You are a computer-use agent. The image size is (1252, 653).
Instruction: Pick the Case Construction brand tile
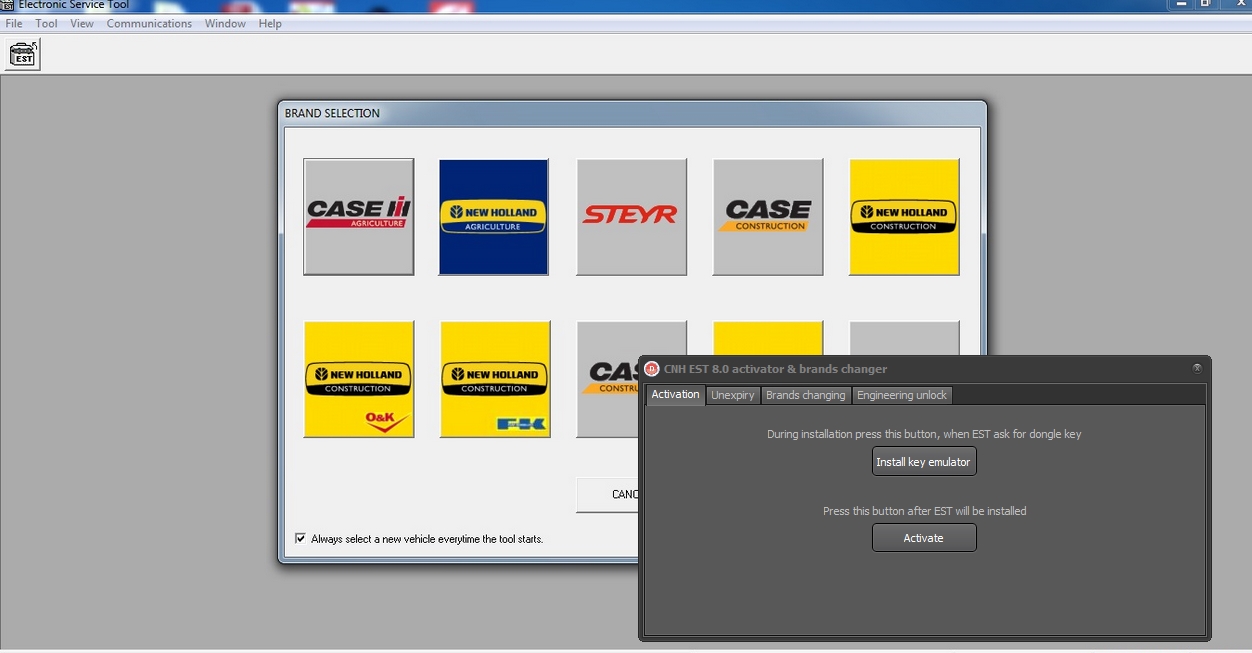click(767, 216)
